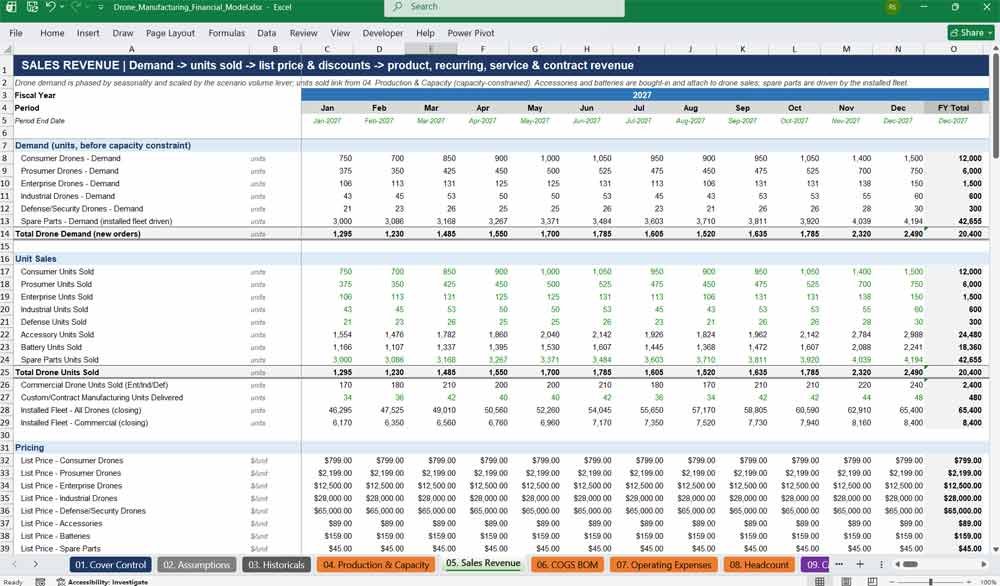Image resolution: width=1000 pixels, height=586 pixels.
Task: Switch to Normal view icon
Action: tap(820, 581)
